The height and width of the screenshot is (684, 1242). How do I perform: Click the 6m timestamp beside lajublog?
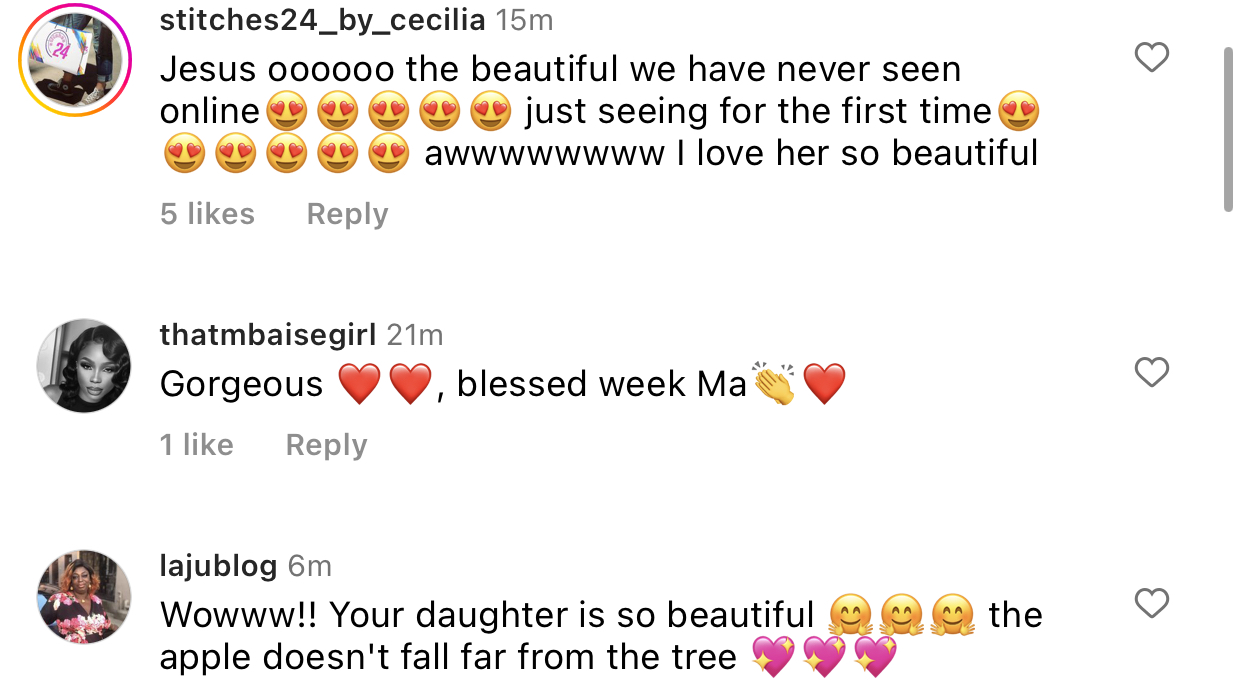309,566
